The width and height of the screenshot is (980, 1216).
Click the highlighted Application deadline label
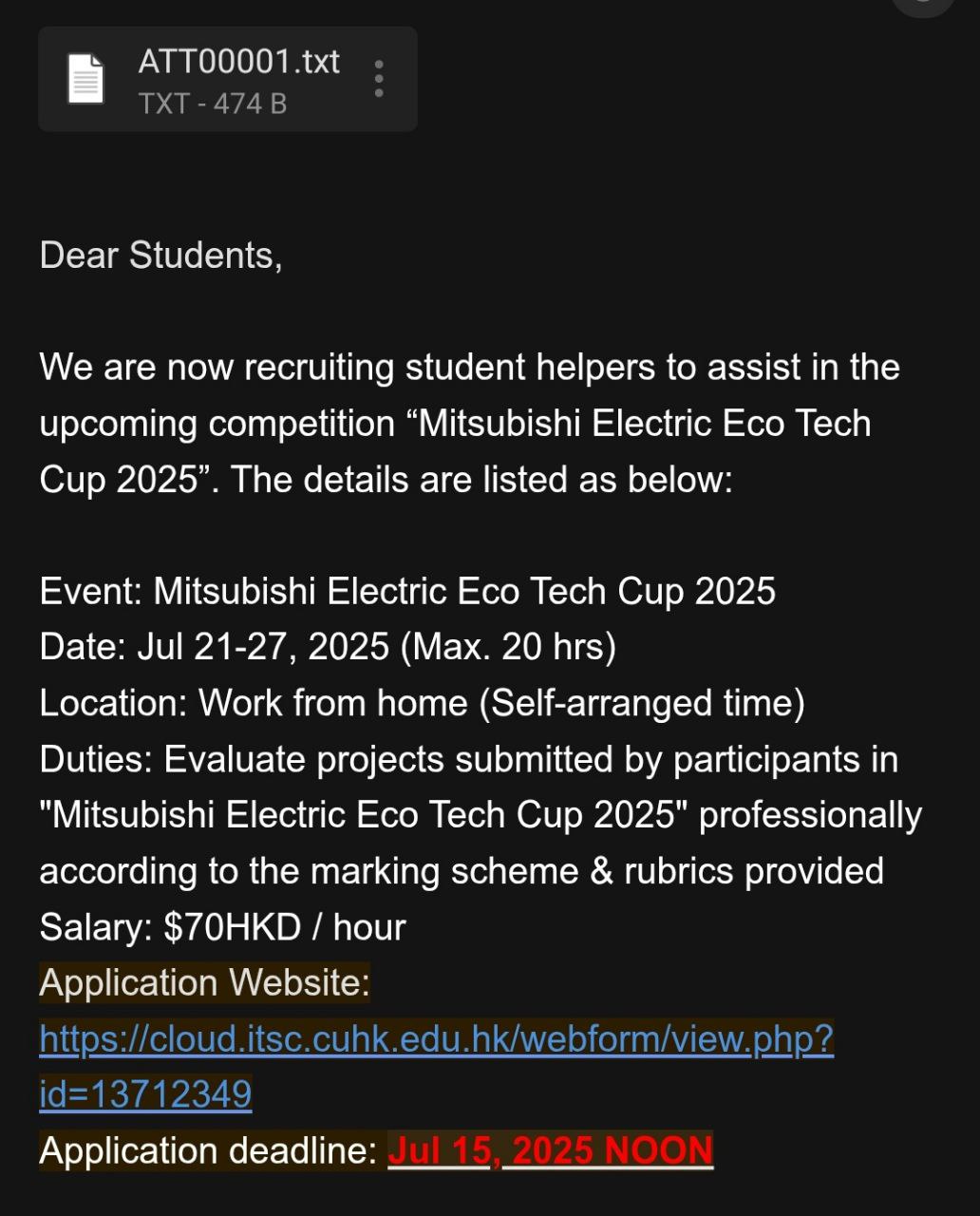(208, 1150)
